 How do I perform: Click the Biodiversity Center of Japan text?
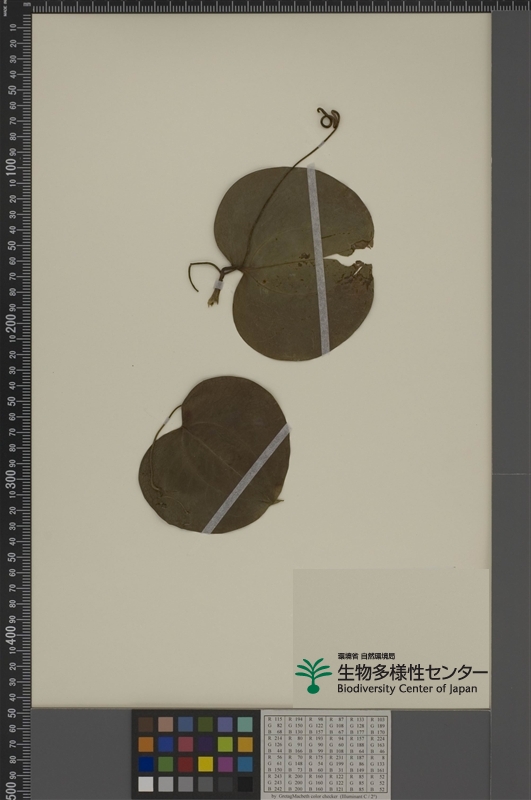click(x=407, y=689)
